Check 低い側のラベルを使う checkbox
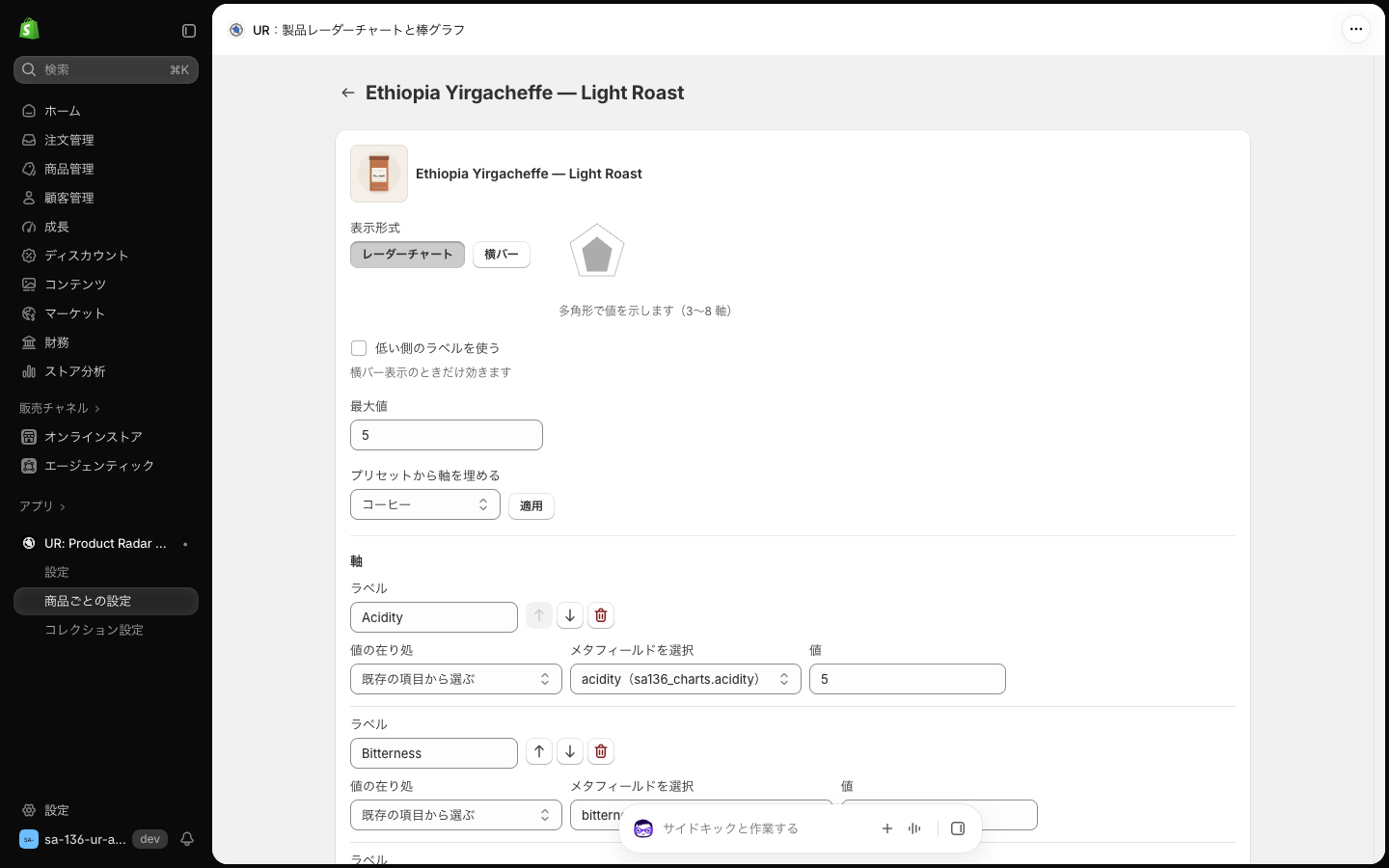 point(359,348)
